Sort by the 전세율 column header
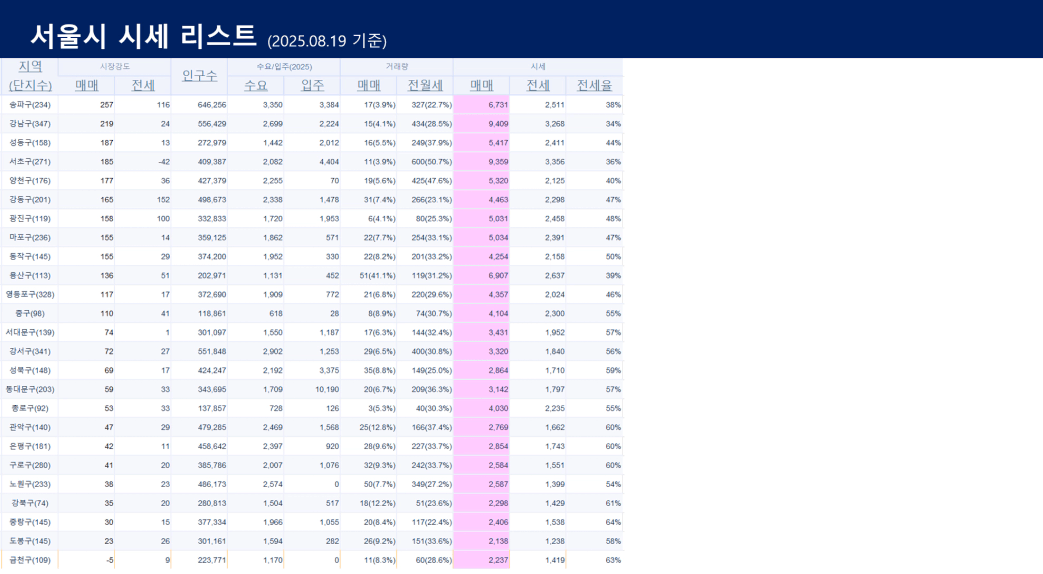Image resolution: width=1043 pixels, height=574 pixels. 595,85
